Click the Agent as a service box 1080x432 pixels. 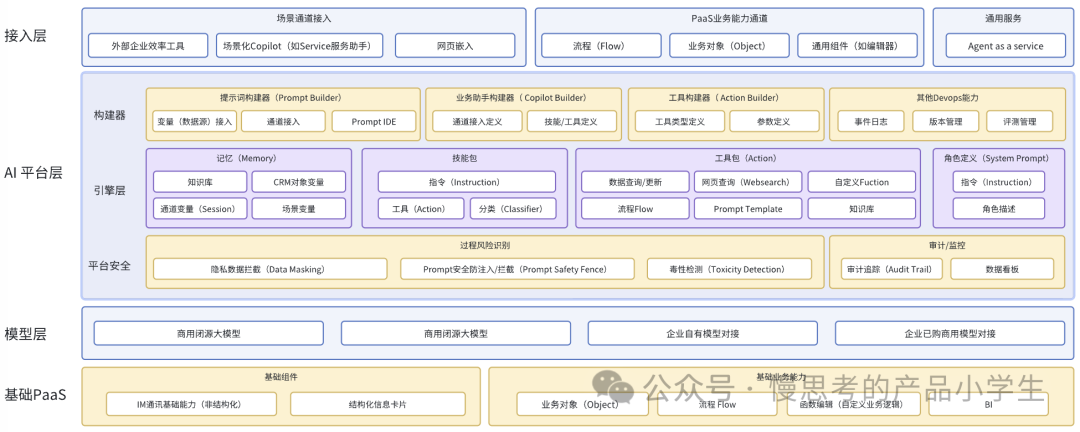(1006, 46)
